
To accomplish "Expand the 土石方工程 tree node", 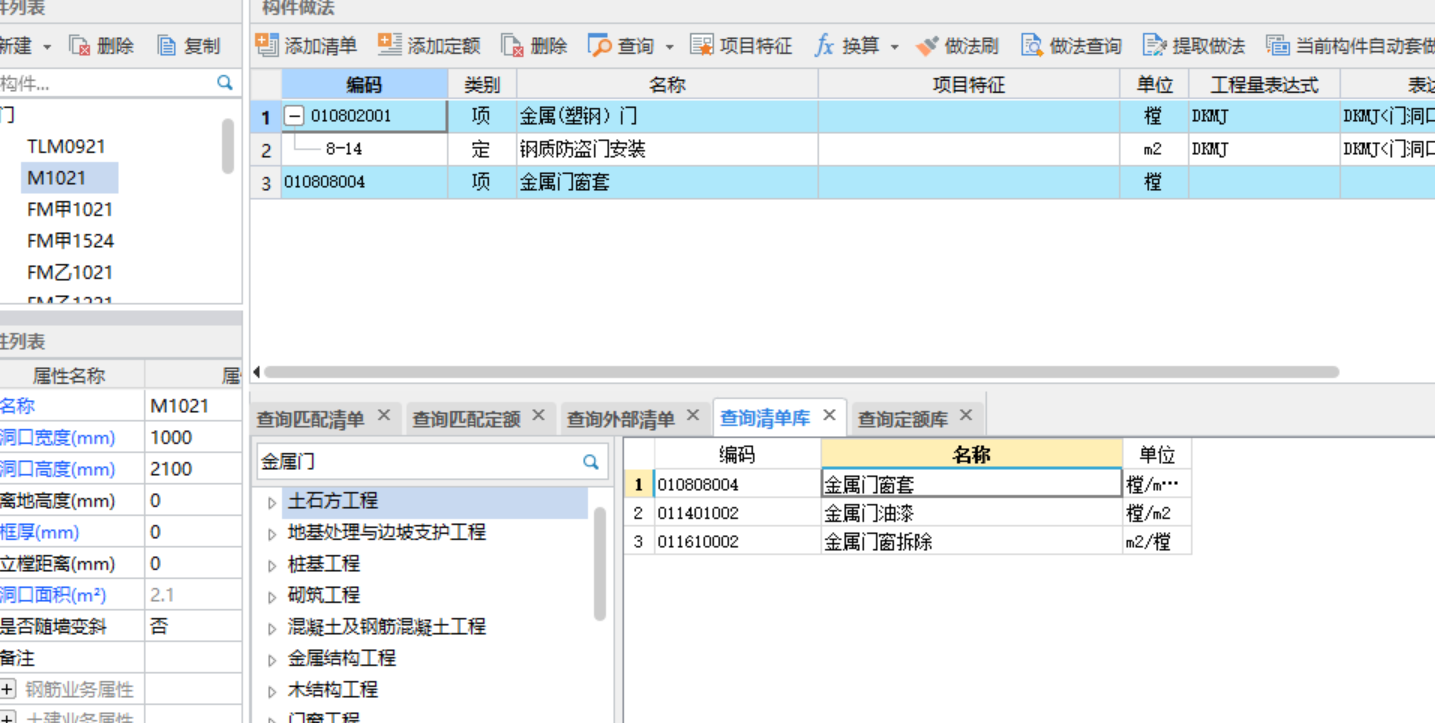I will coord(272,503).
